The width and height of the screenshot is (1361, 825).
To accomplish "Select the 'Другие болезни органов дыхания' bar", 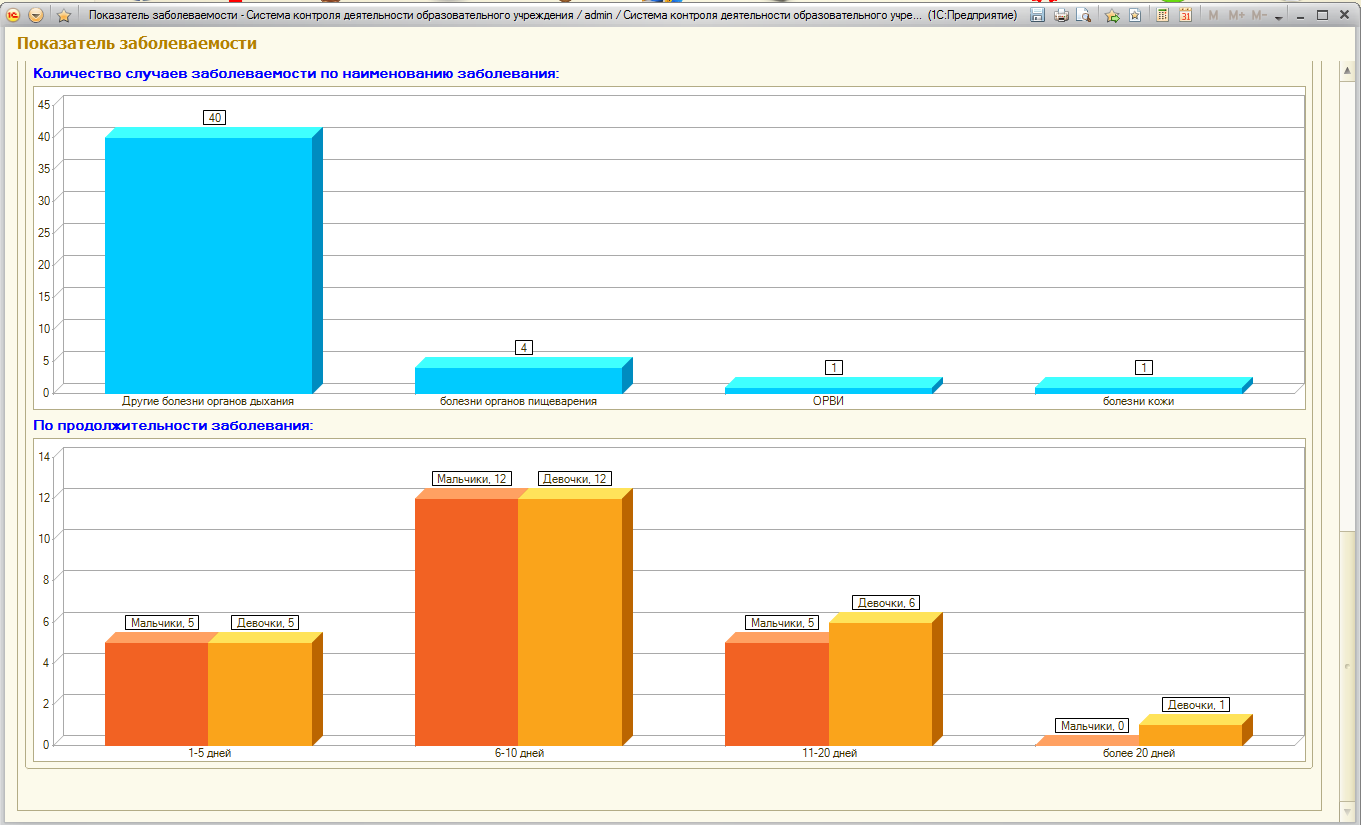I will [208, 265].
